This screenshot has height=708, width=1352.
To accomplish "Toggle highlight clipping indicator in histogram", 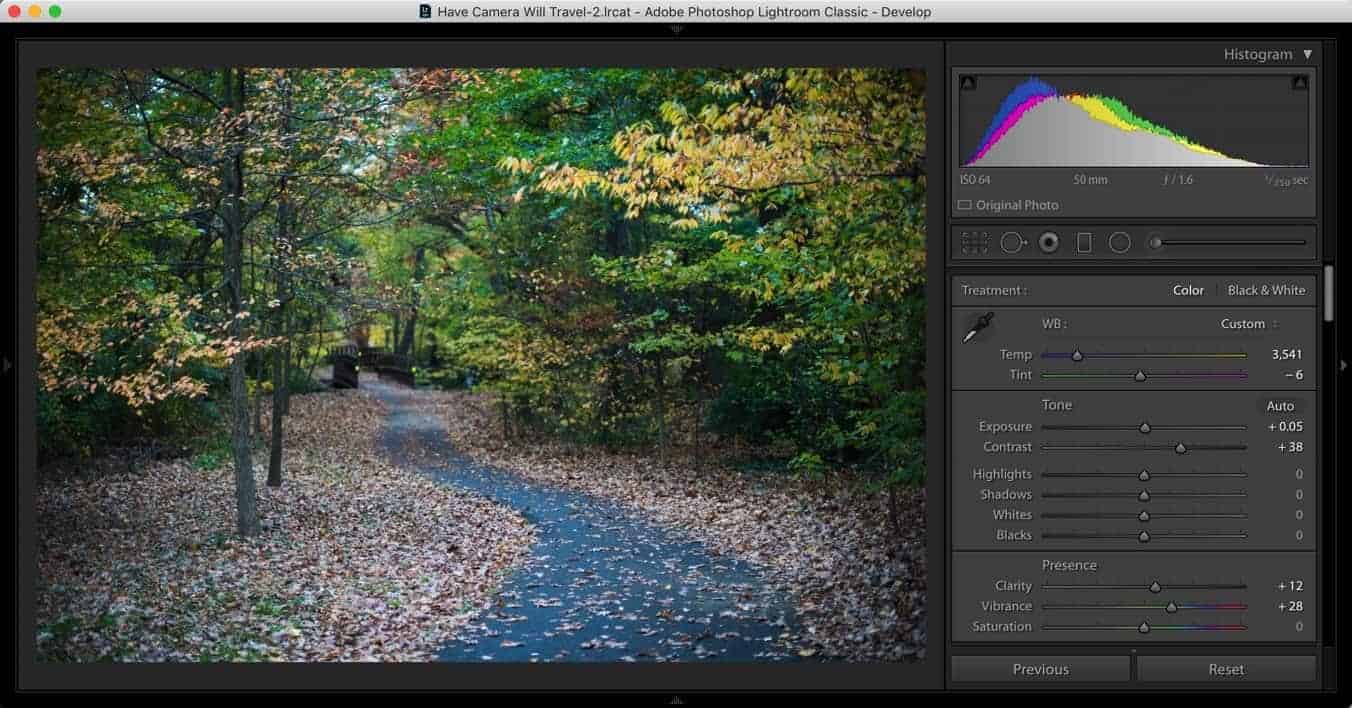I will (x=1300, y=83).
